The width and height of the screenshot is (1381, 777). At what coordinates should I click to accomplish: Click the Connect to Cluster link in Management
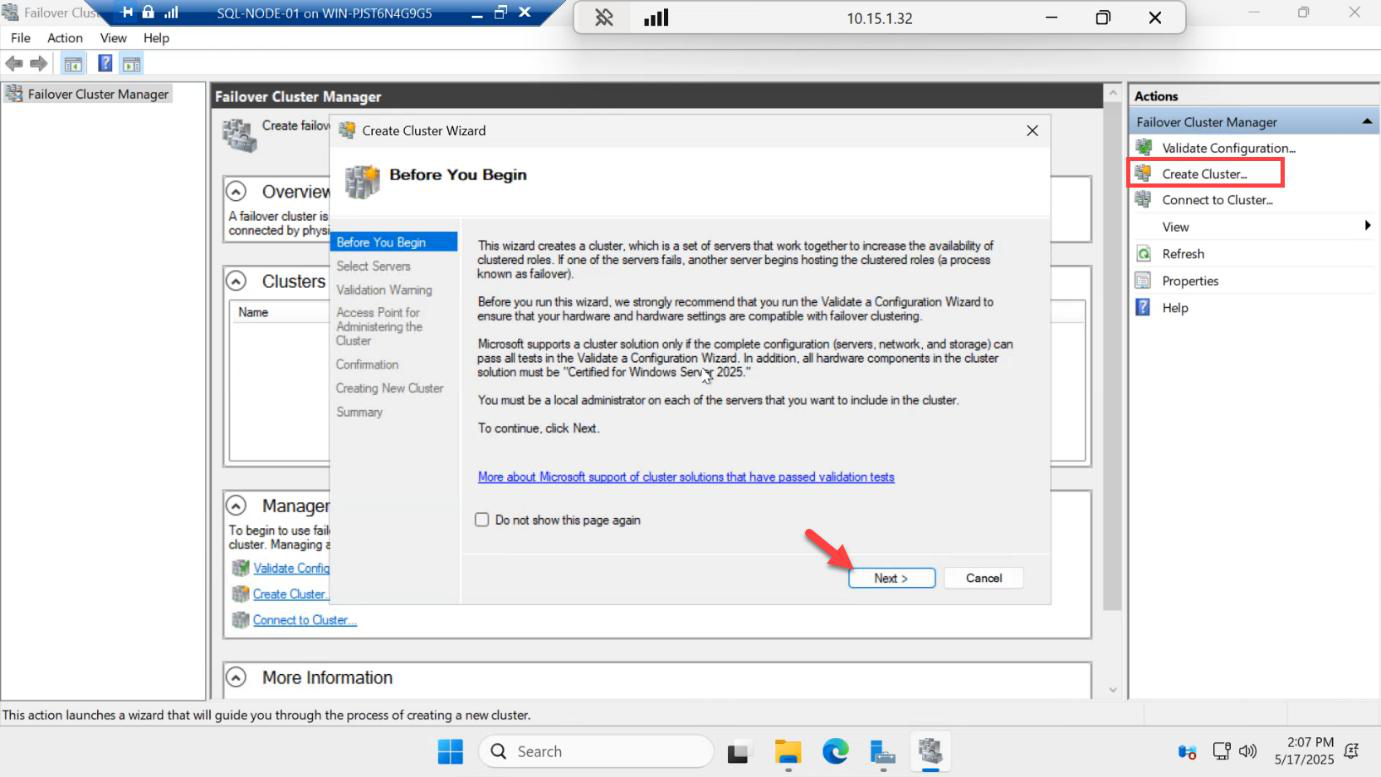tap(305, 620)
